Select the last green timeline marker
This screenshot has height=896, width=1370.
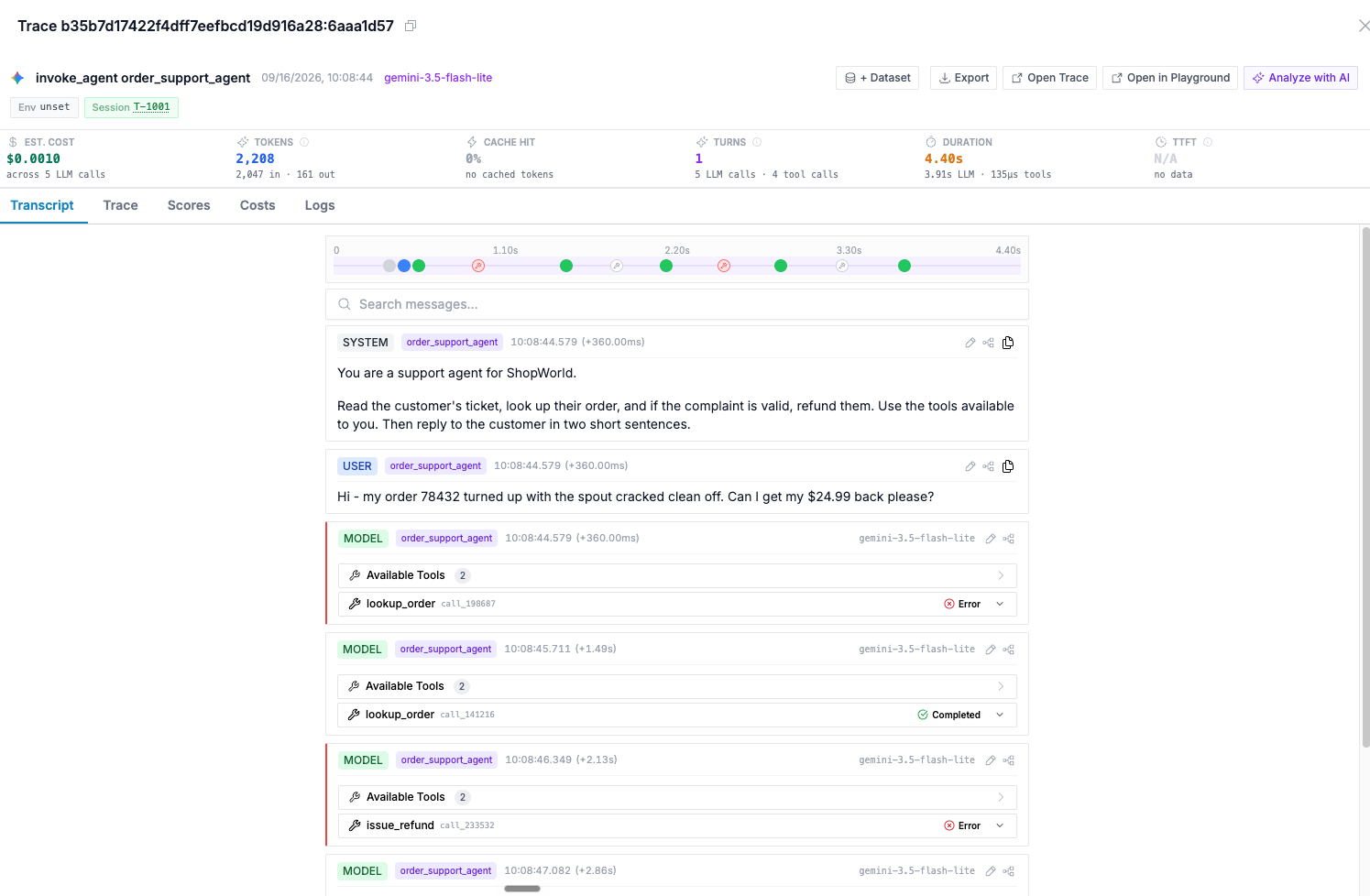click(x=904, y=266)
